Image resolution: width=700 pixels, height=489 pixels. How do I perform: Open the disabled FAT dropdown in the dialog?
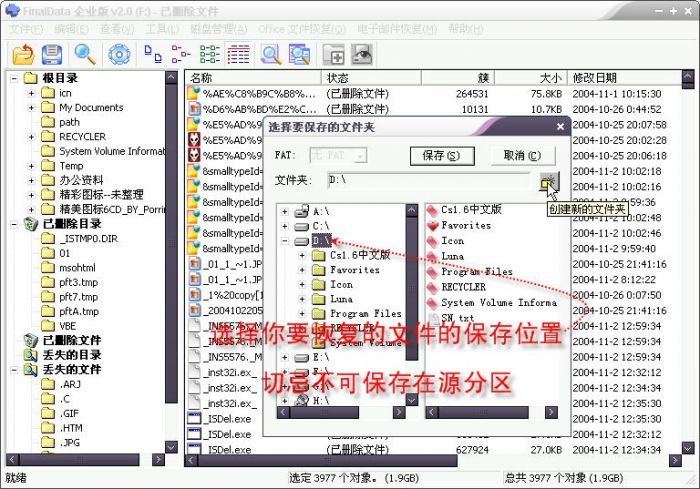click(x=338, y=155)
